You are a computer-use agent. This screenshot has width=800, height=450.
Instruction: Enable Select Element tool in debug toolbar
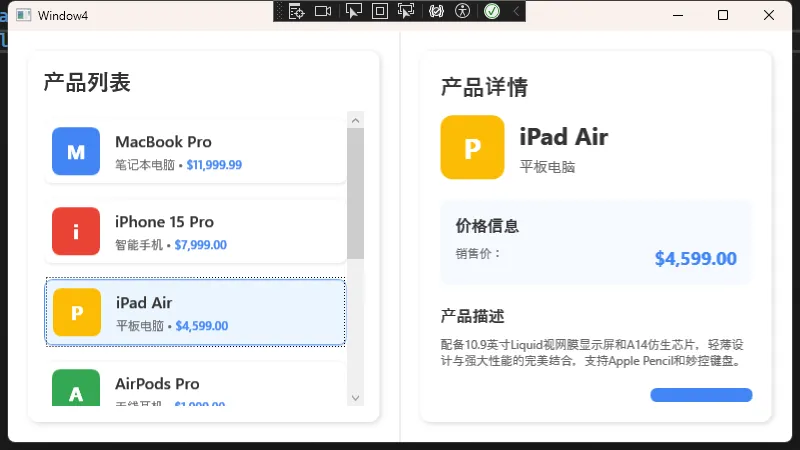(x=352, y=11)
